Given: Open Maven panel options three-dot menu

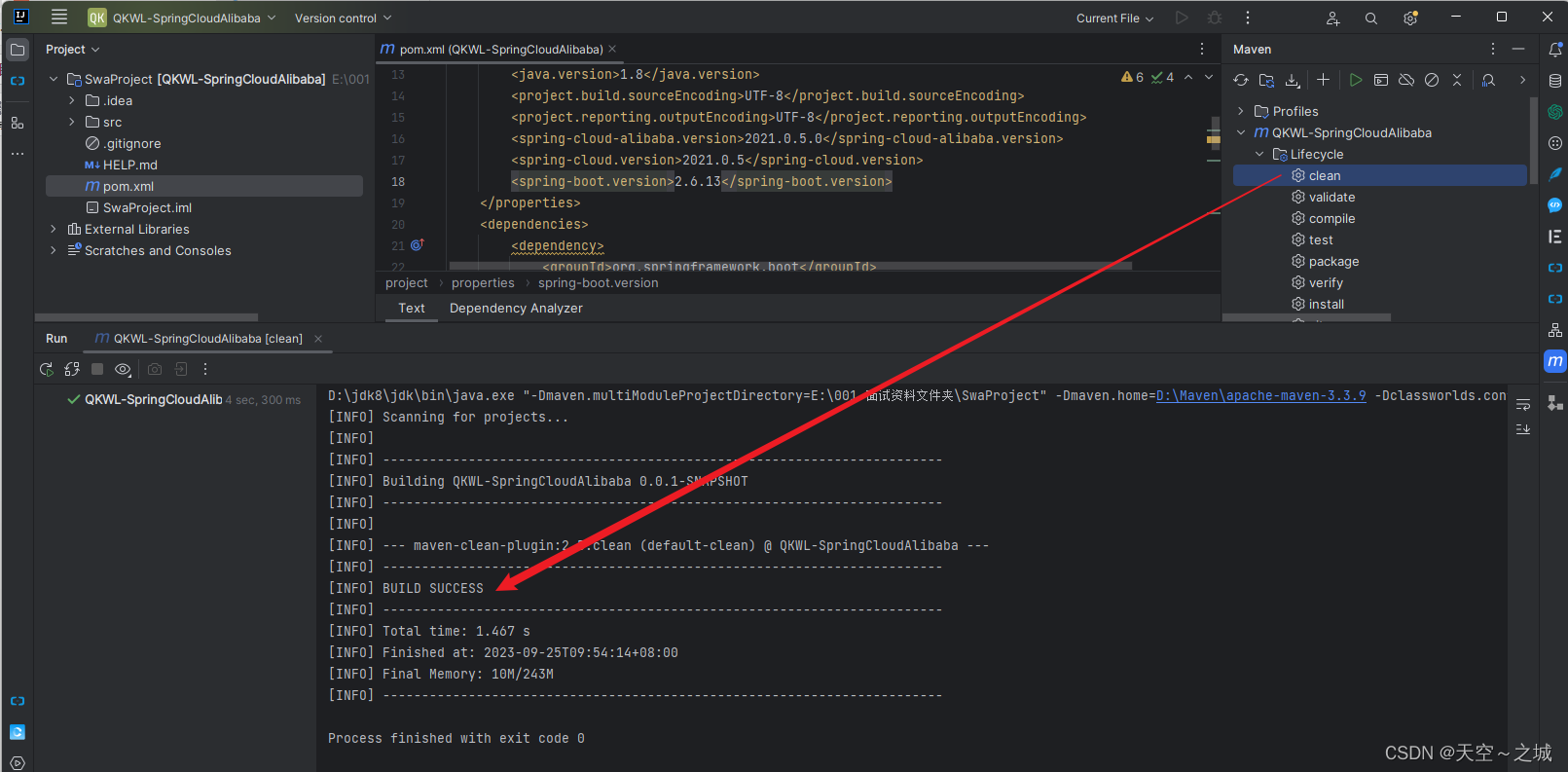Looking at the screenshot, I should click(1493, 49).
